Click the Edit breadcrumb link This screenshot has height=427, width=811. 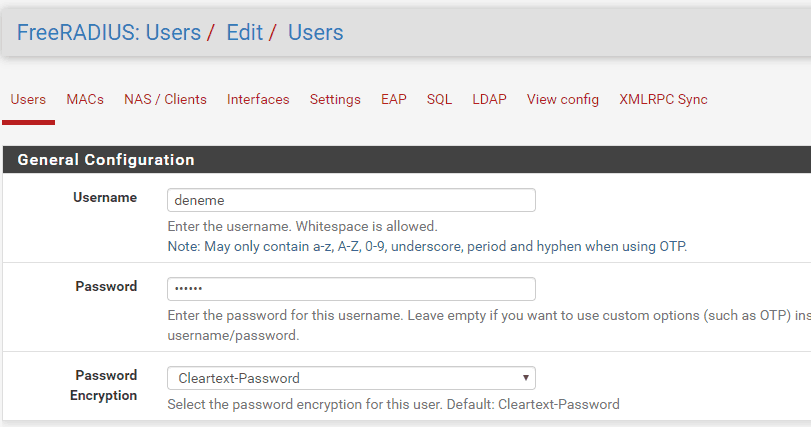tap(245, 33)
